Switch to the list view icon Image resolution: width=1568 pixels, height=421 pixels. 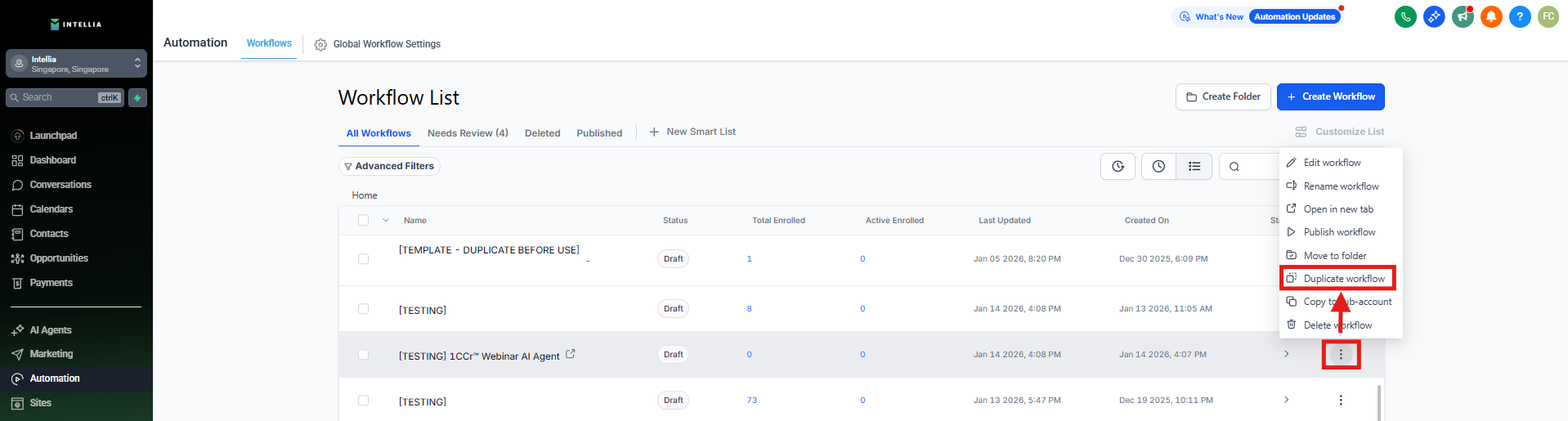(x=1194, y=166)
